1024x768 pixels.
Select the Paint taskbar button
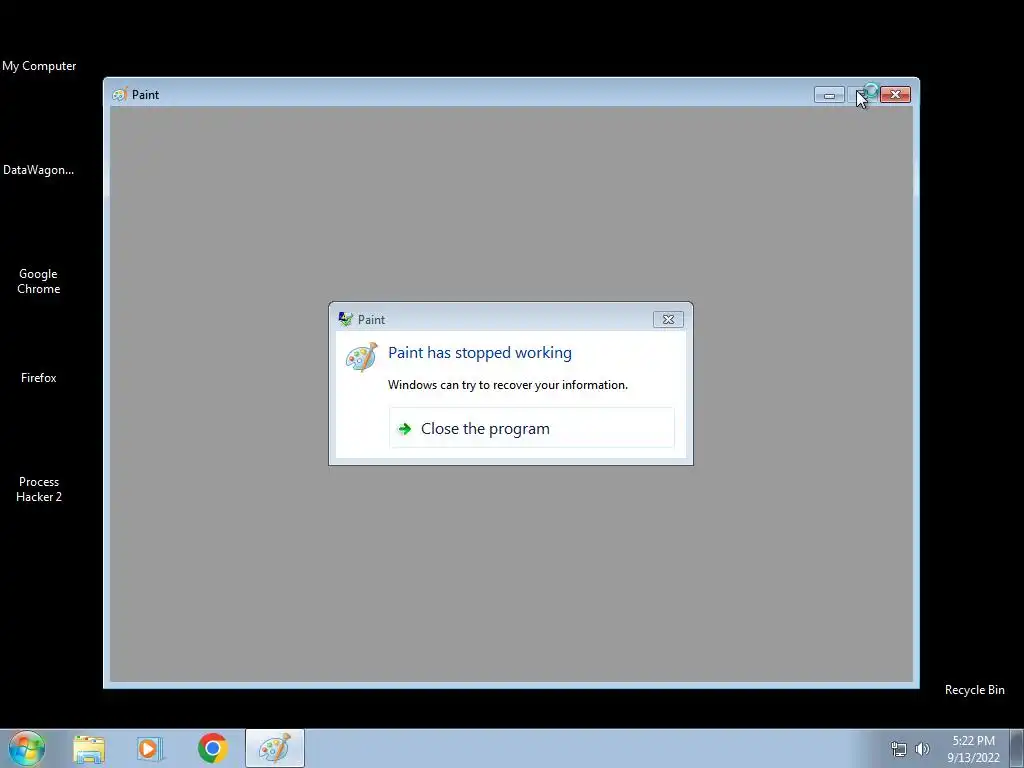(275, 748)
